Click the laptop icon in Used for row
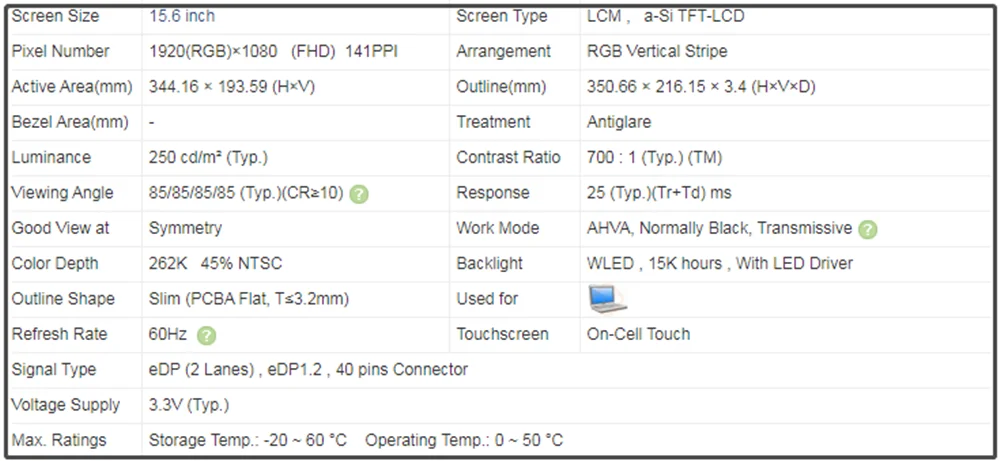The image size is (1000, 461). [x=607, y=298]
